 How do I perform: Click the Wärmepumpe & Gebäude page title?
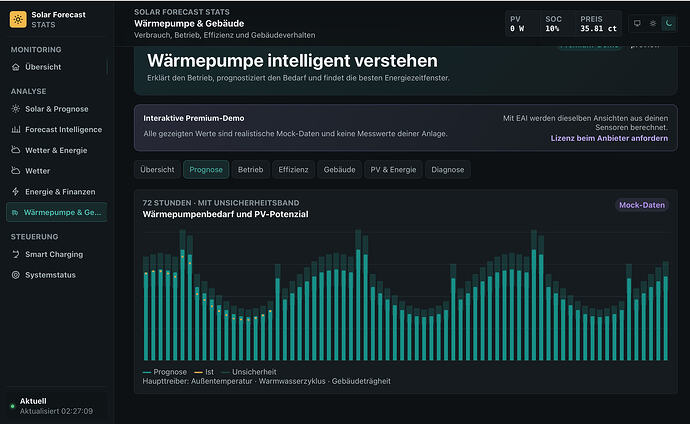(x=189, y=23)
